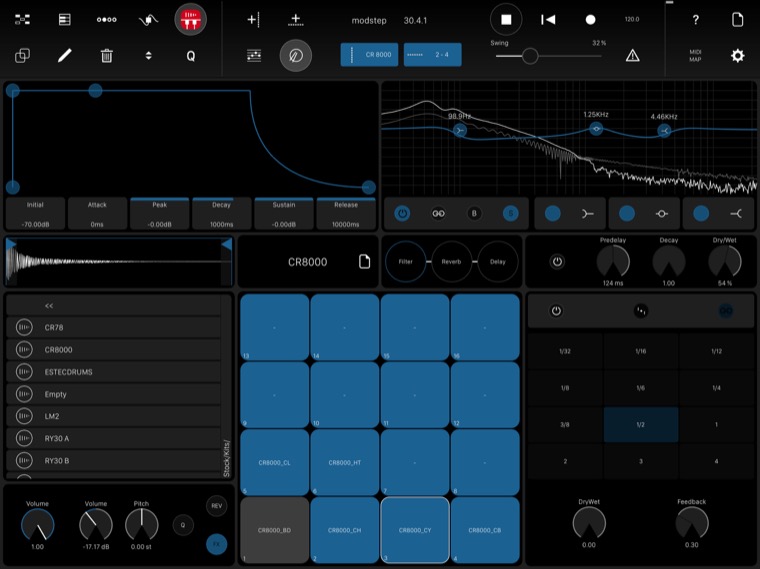Open the mixer sliders icon
Image resolution: width=760 pixels, height=569 pixels.
tap(254, 56)
